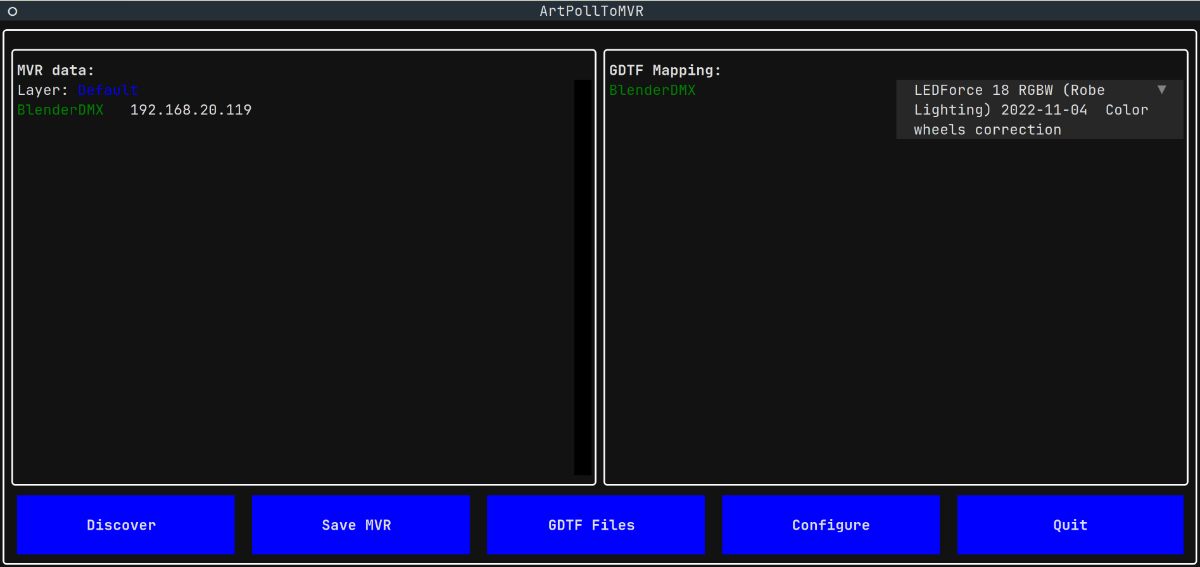Viewport: 1200px width, 567px height.
Task: Expand the fixture dropdown arrow
Action: pyautogui.click(x=1161, y=90)
